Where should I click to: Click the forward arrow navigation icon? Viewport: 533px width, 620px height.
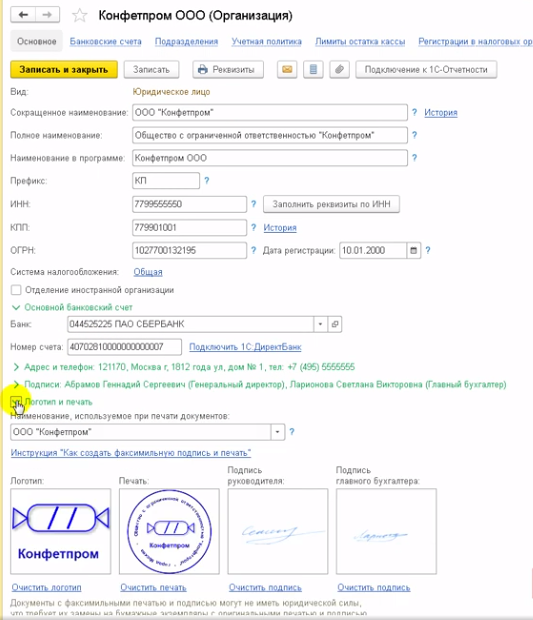pyautogui.click(x=47, y=15)
